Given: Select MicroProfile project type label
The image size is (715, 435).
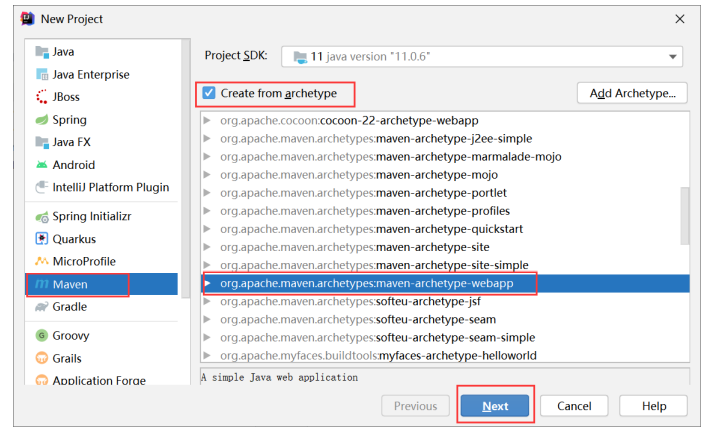Looking at the screenshot, I should coord(84,261).
